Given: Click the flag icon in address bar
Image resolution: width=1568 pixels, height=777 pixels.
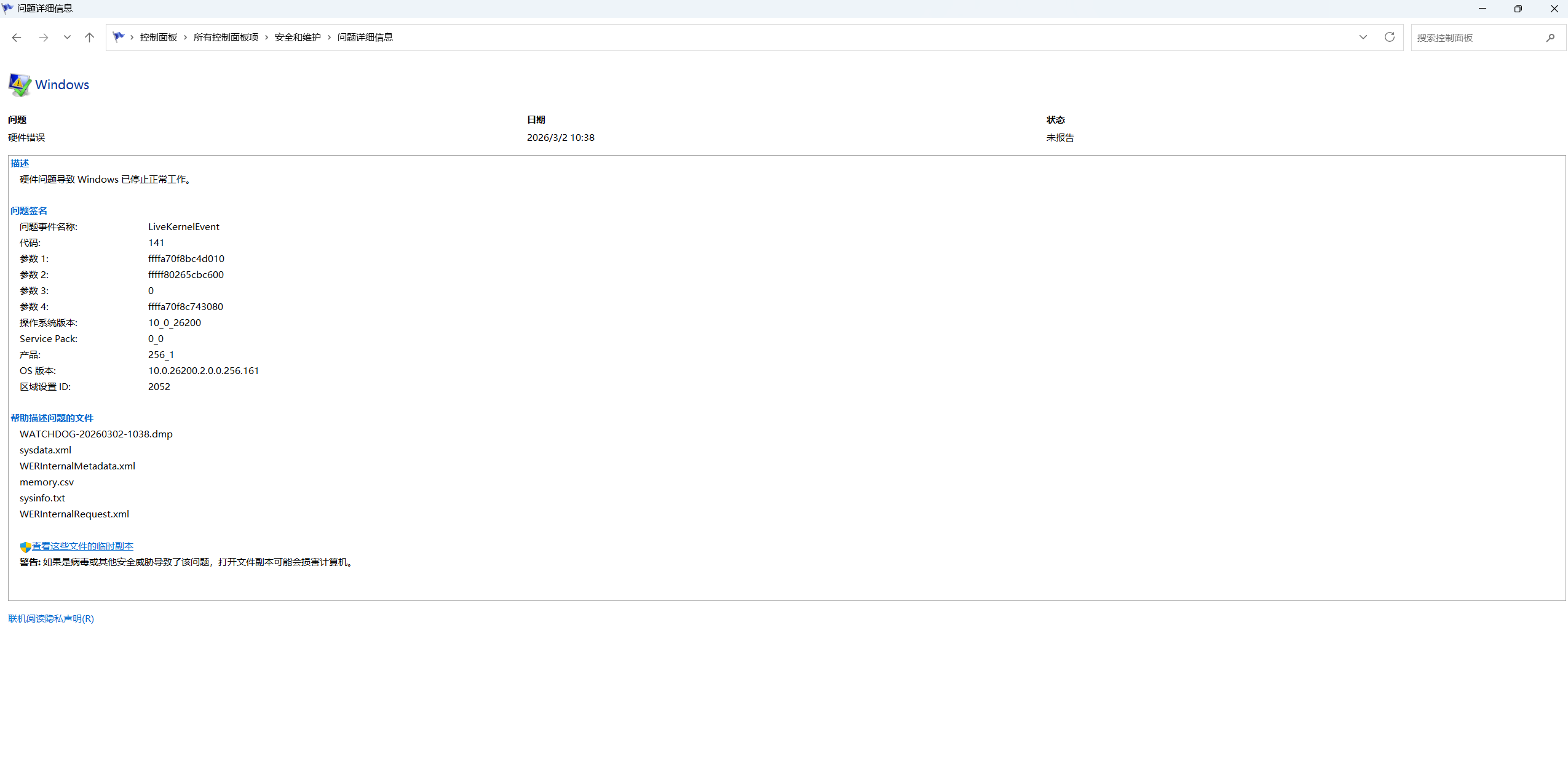Looking at the screenshot, I should coord(119,37).
